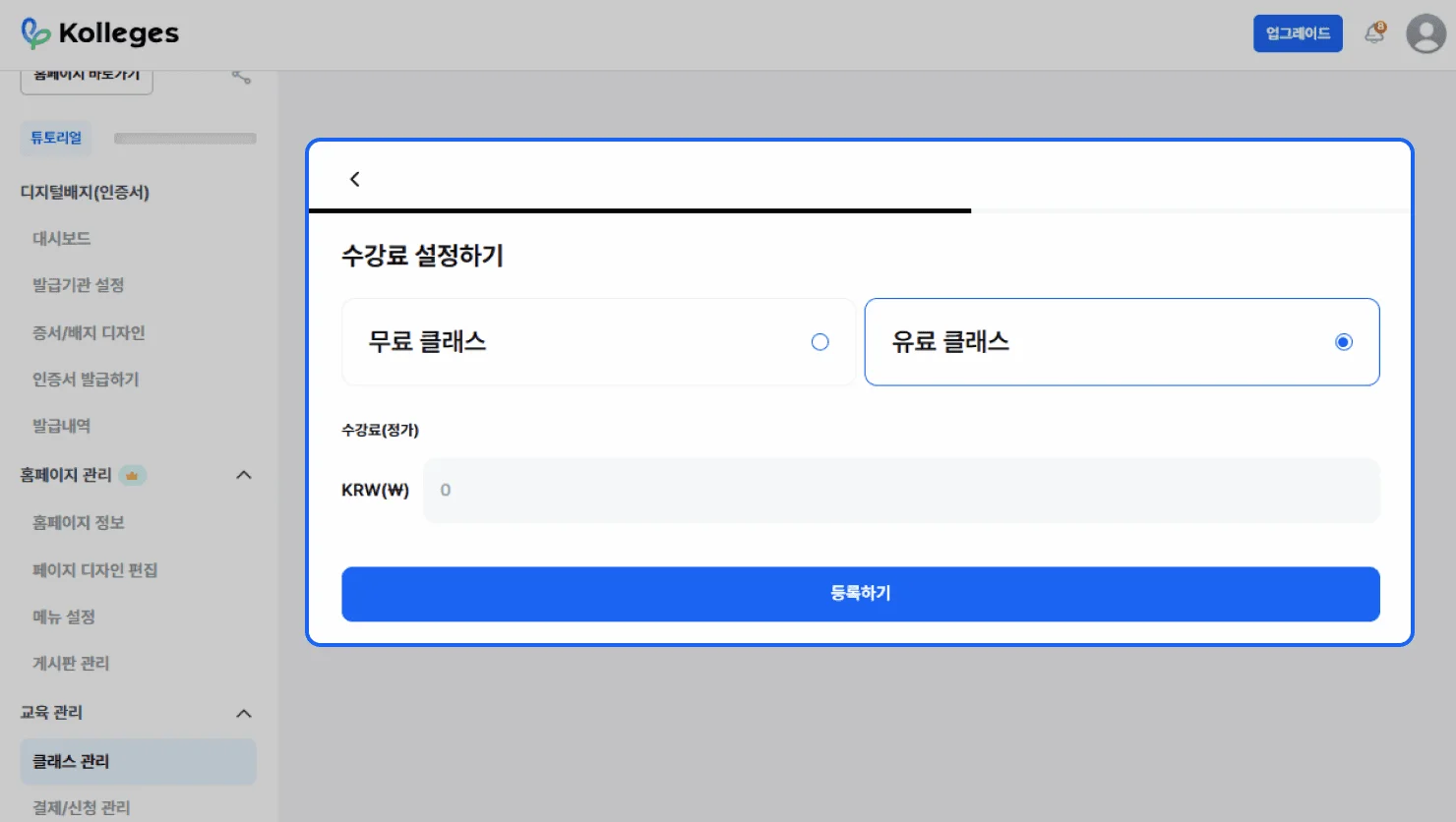1456x822 pixels.
Task: Open 증서/배지 디자인 menu item
Action: (x=89, y=333)
